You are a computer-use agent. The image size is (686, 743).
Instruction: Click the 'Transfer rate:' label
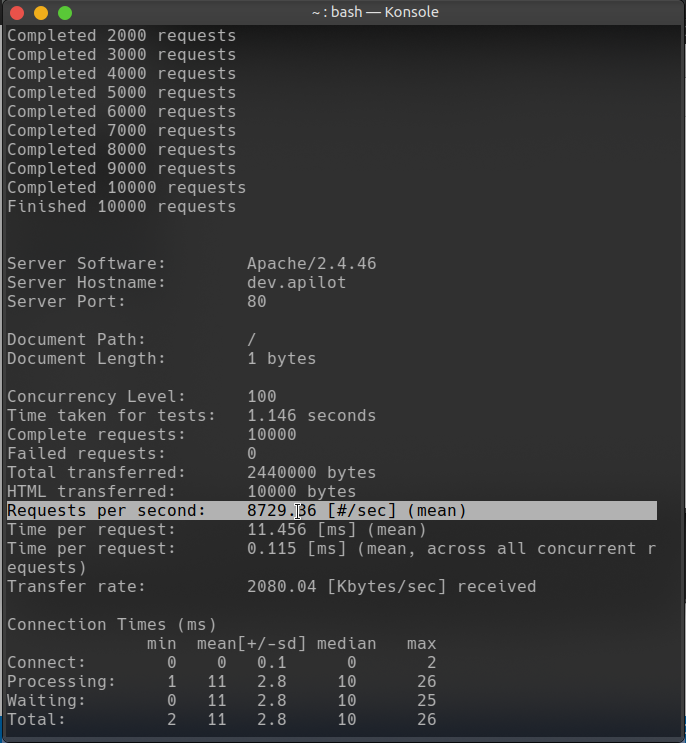coord(76,587)
